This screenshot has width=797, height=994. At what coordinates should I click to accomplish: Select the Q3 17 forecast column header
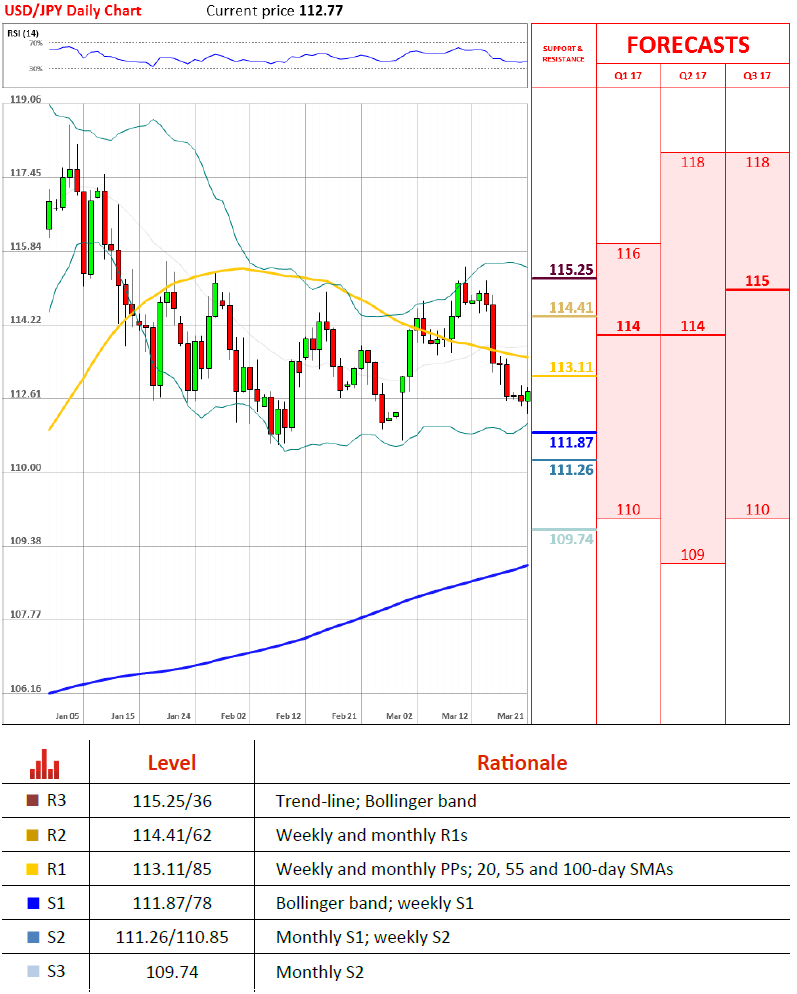click(x=757, y=76)
